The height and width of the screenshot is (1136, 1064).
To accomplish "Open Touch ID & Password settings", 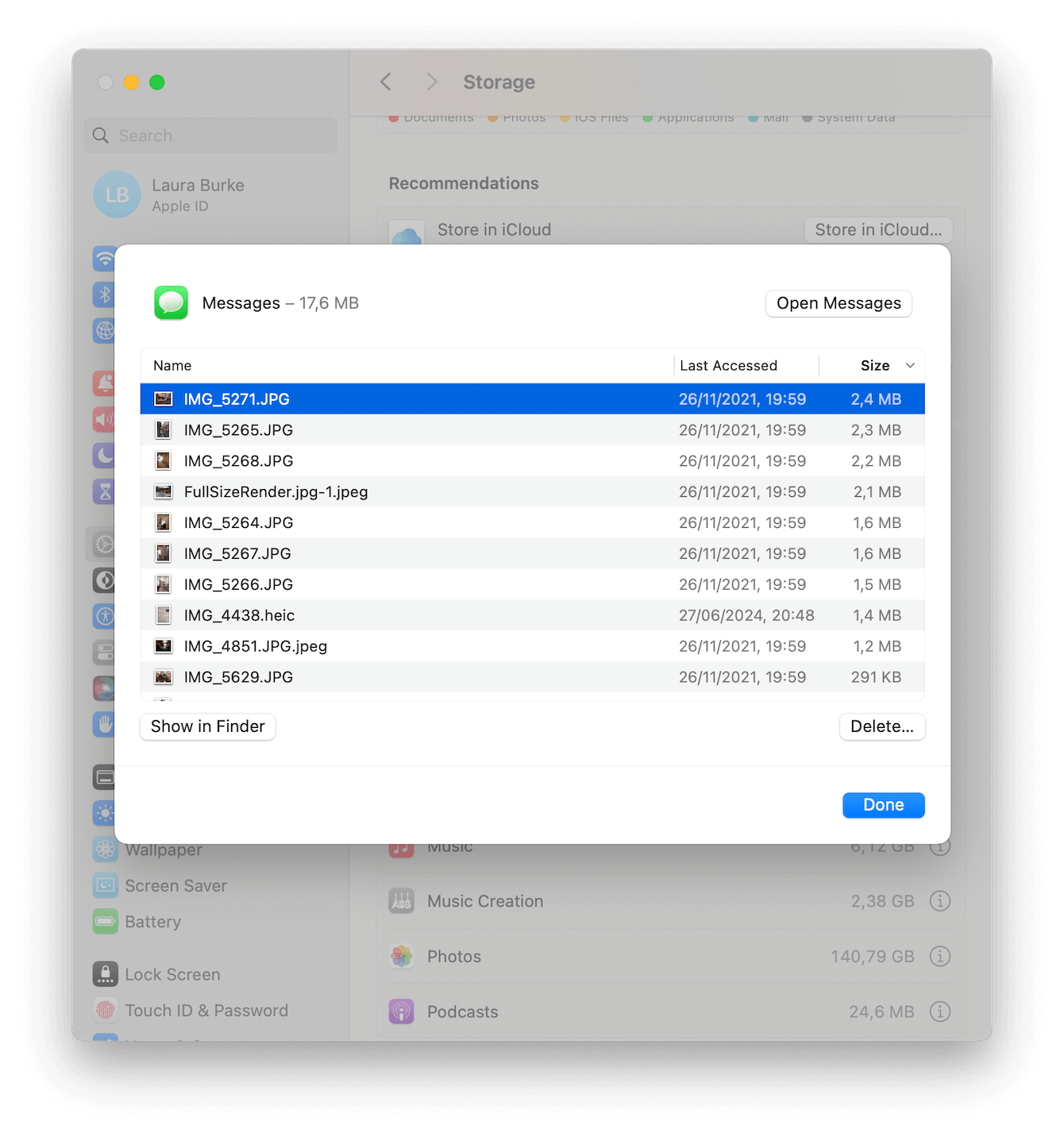I will pyautogui.click(x=206, y=1011).
